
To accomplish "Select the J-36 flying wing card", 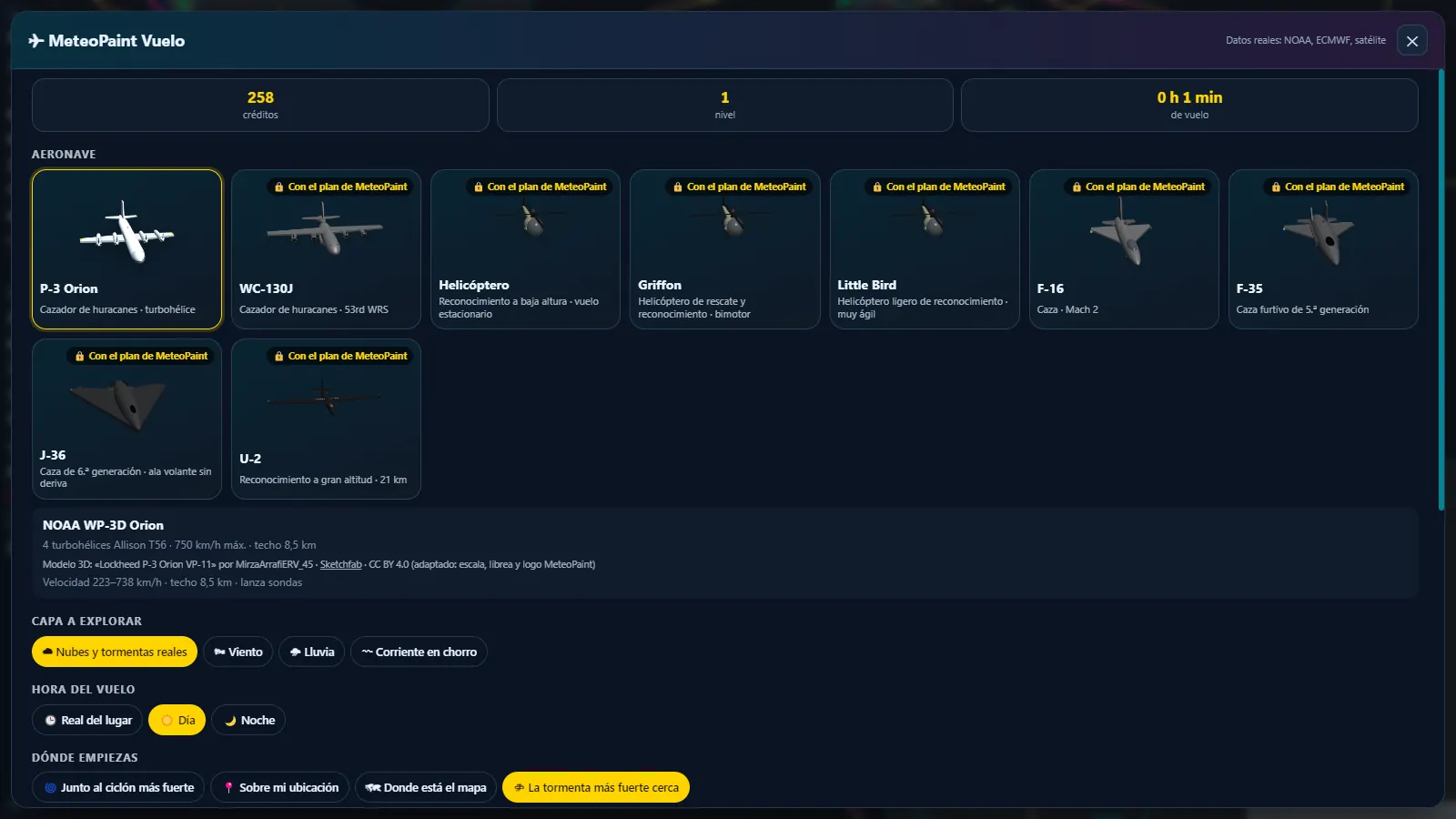I will [126, 419].
